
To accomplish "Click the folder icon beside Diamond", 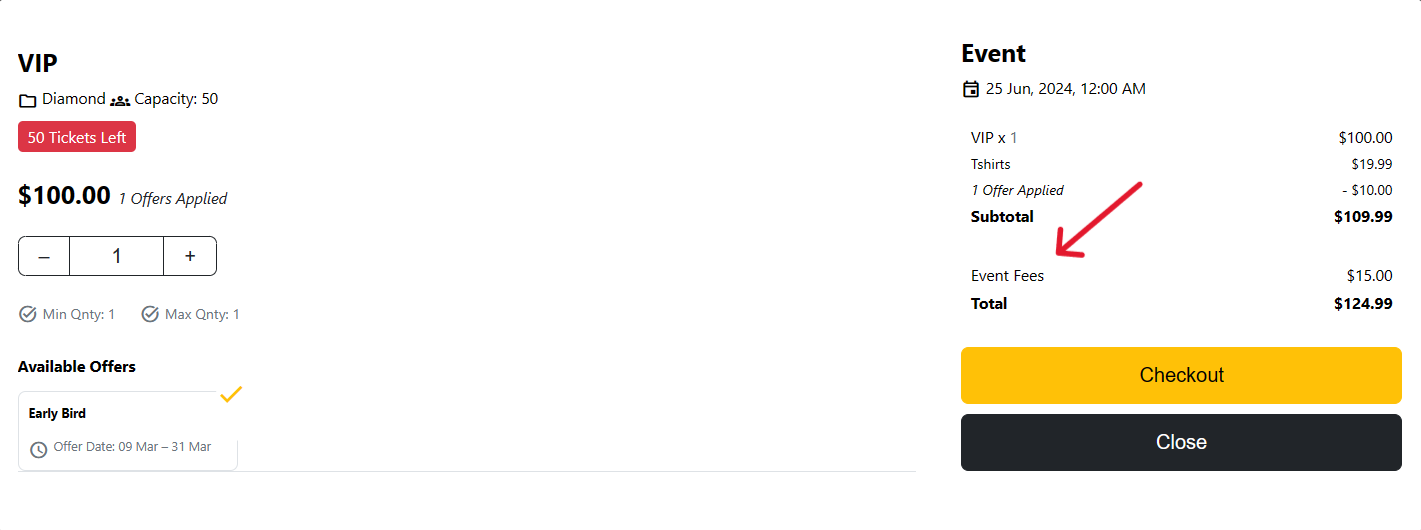I will [28, 100].
